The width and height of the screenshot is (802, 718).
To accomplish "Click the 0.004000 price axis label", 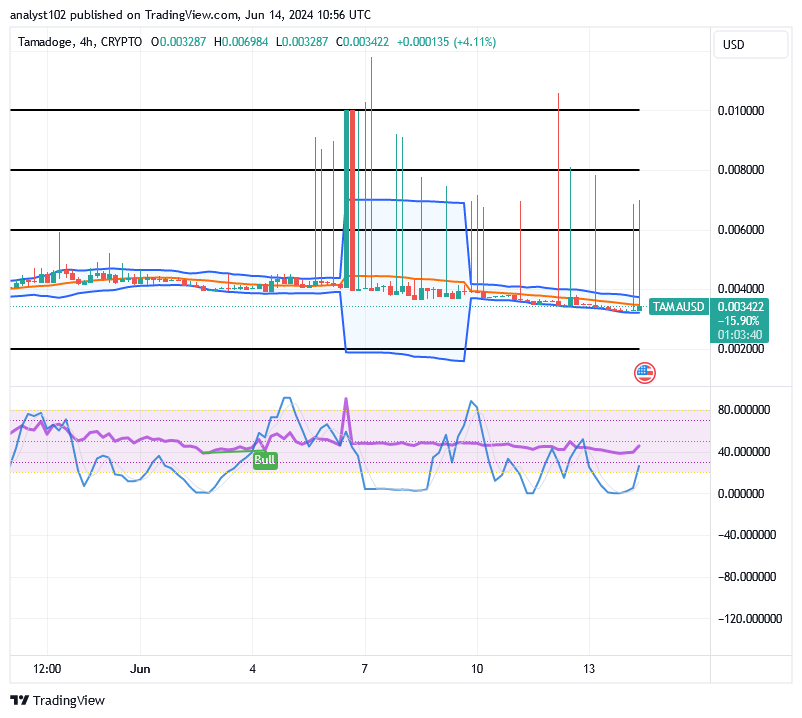I will (740, 289).
